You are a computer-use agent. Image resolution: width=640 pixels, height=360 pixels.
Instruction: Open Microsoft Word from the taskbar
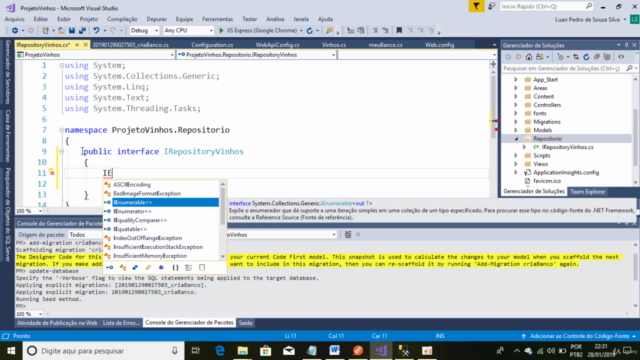(335, 351)
